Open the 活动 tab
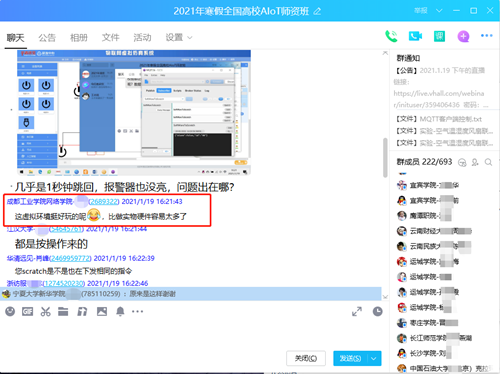The image size is (500, 374). [x=142, y=38]
